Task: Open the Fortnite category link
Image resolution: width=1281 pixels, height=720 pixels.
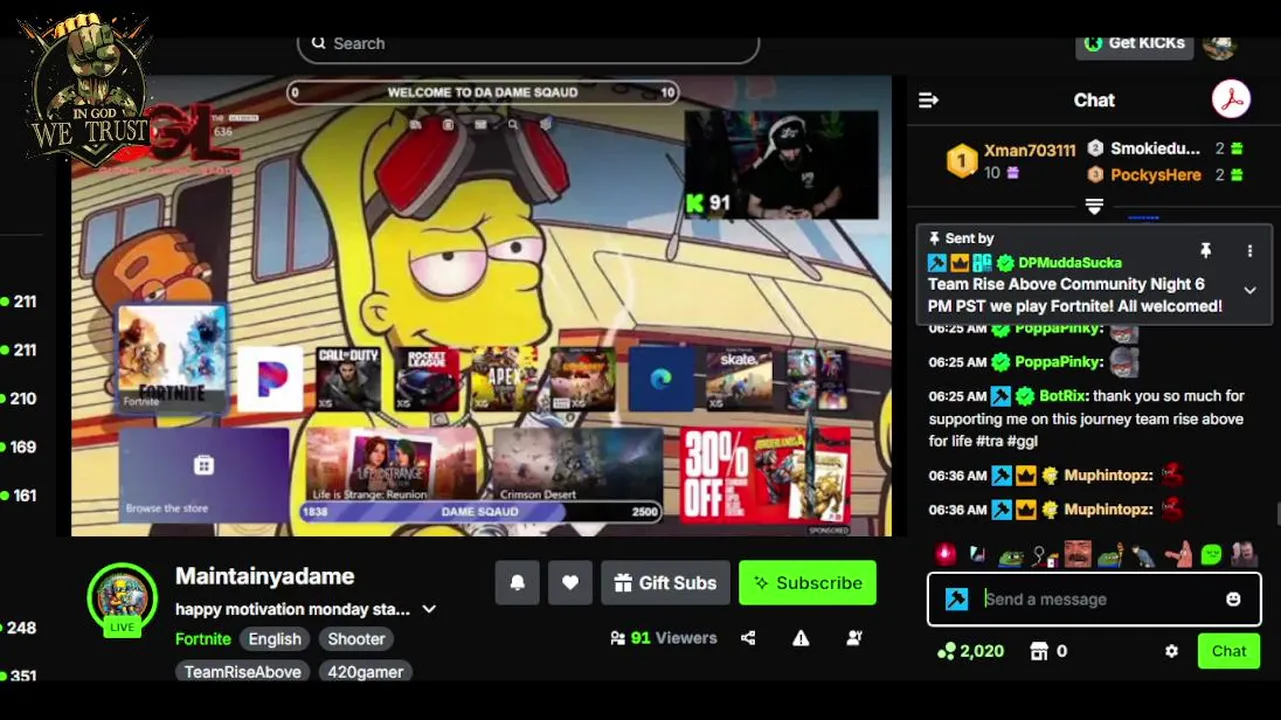Action: point(203,639)
